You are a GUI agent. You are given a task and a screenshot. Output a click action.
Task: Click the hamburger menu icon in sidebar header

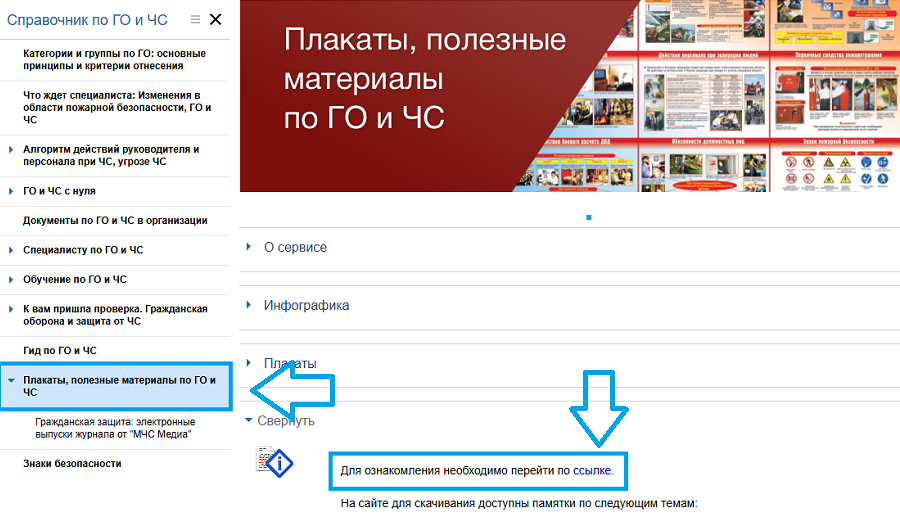(195, 19)
